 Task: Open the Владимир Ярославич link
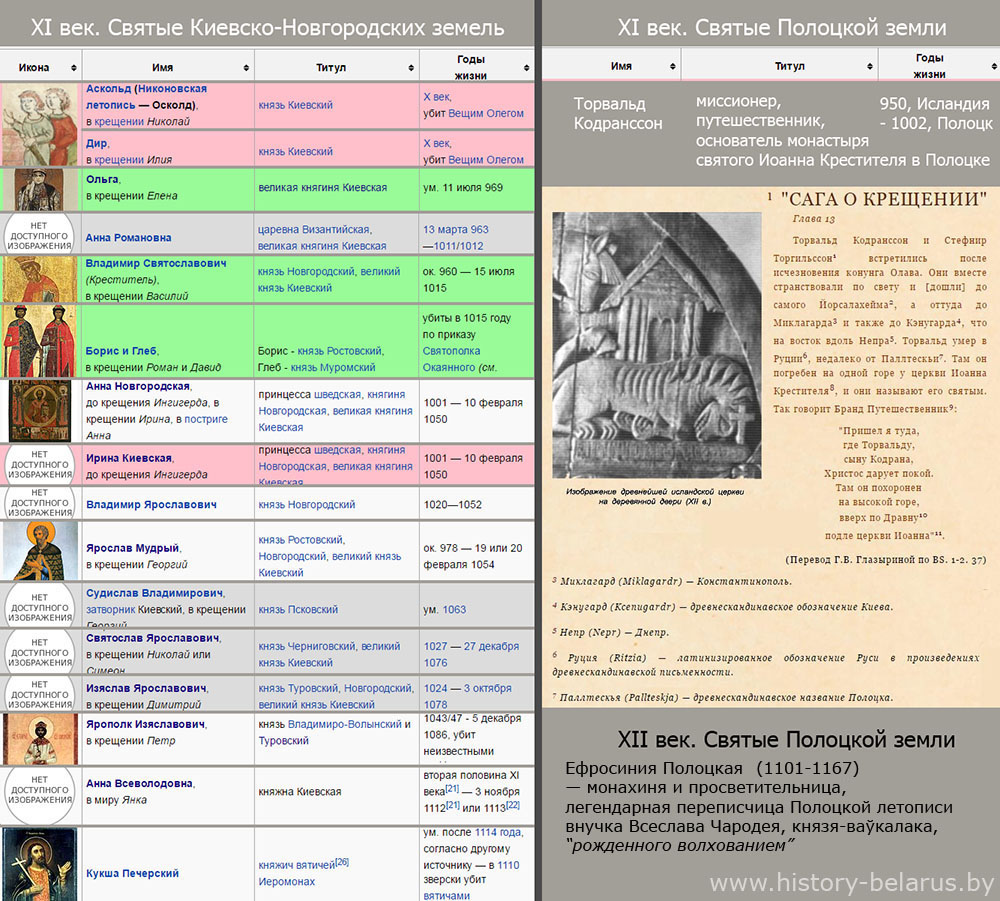pos(151,505)
